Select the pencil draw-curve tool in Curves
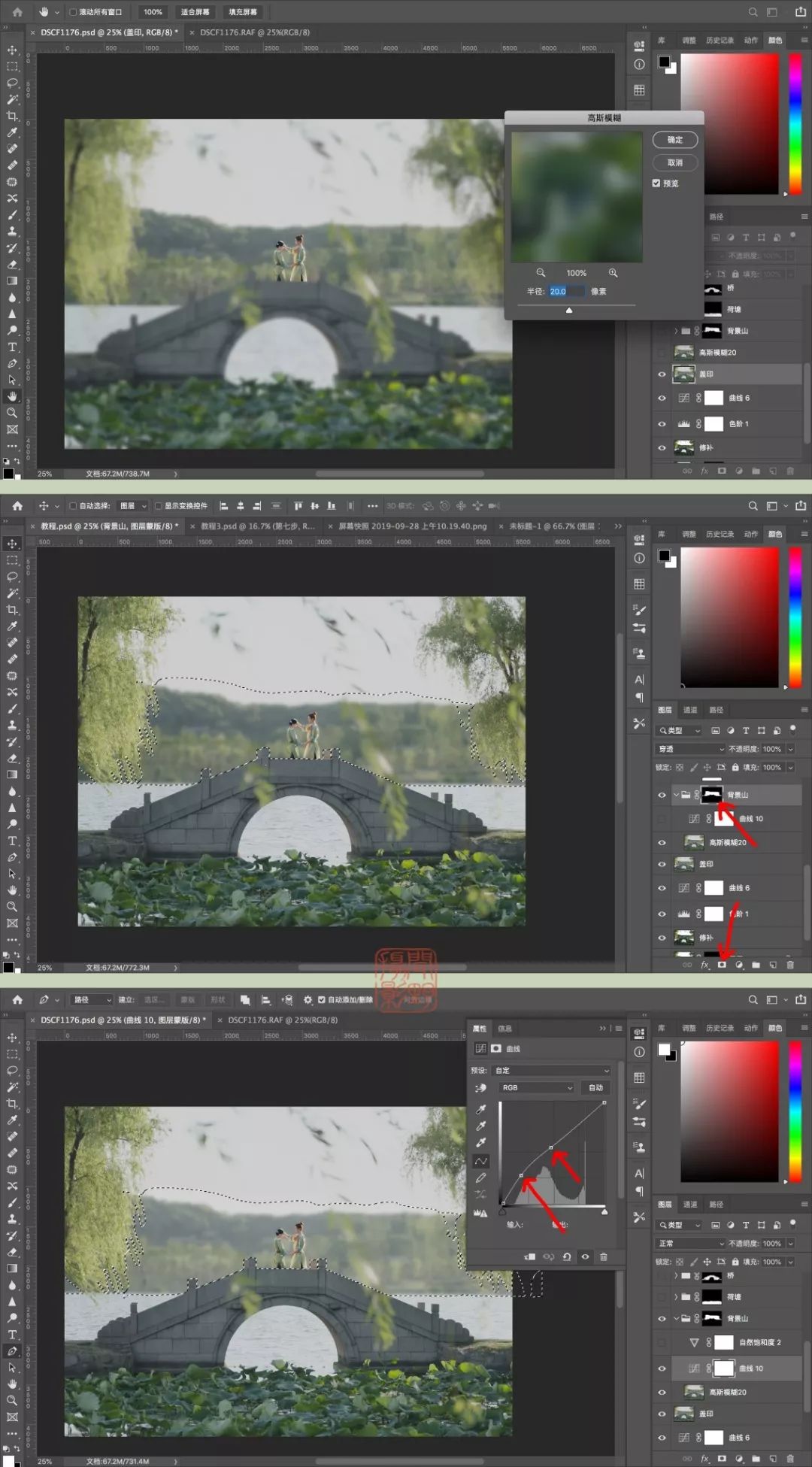The height and width of the screenshot is (1467, 812). point(481,1178)
